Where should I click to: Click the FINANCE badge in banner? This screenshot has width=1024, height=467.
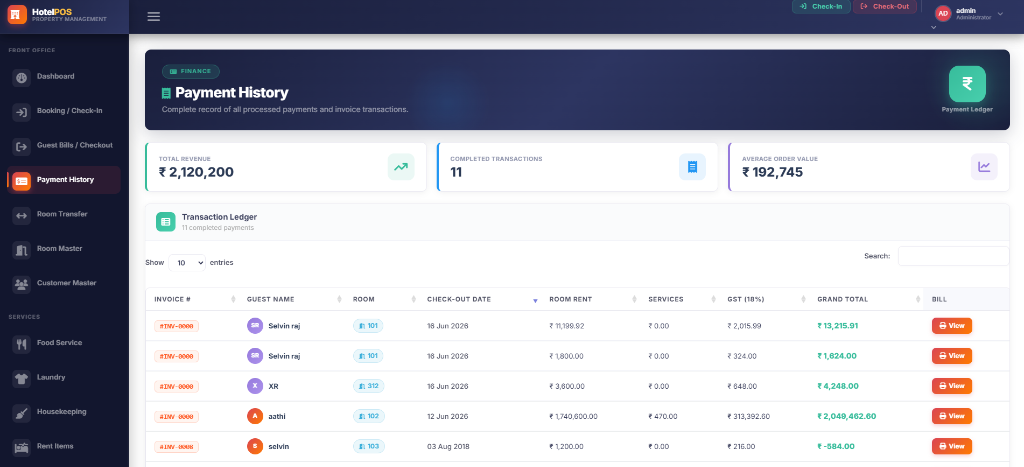[191, 71]
